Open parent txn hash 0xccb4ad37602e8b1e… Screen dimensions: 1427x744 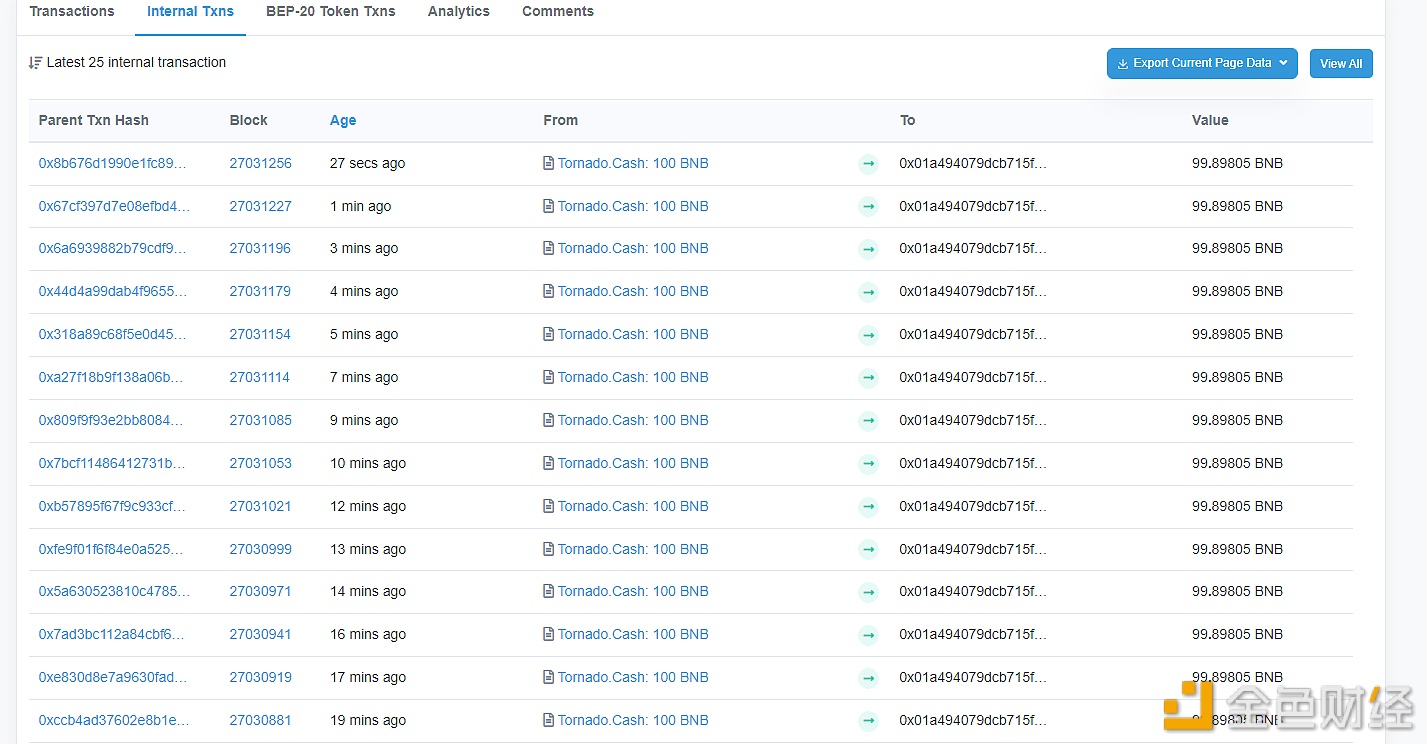pyautogui.click(x=112, y=720)
